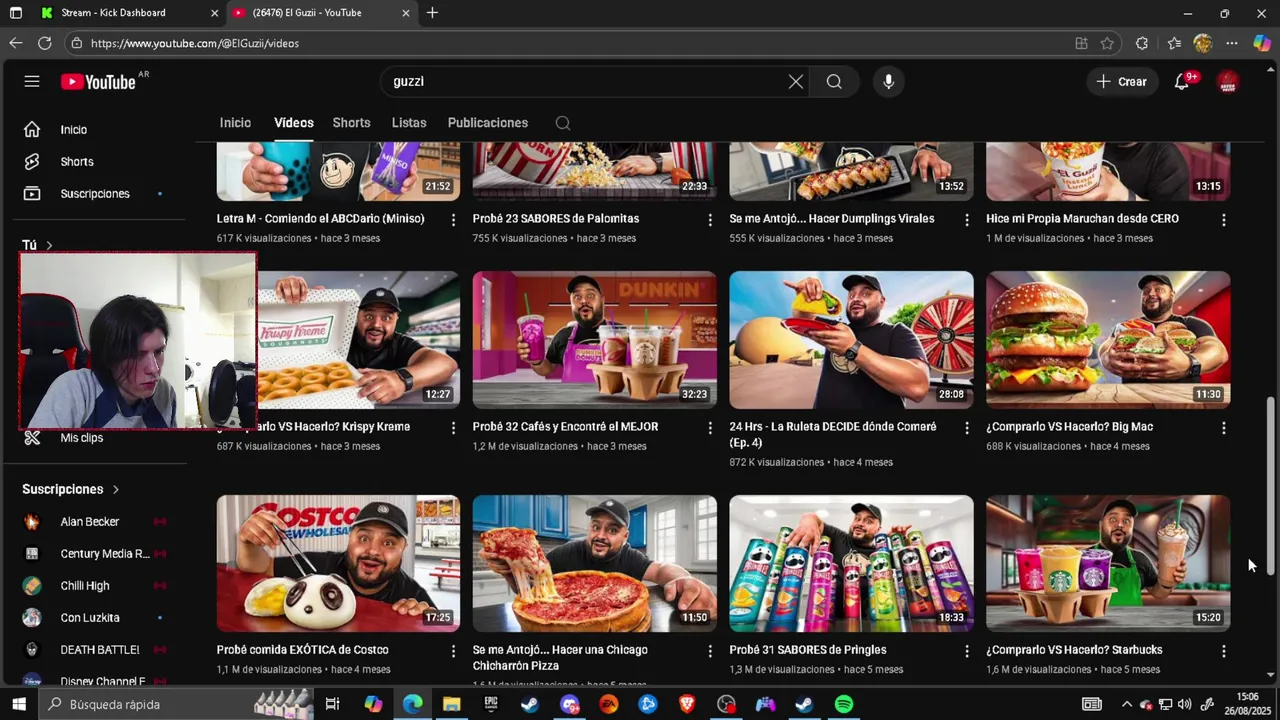Go to the YouTube home logo
This screenshot has width=1280, height=720.
pyautogui.click(x=98, y=82)
